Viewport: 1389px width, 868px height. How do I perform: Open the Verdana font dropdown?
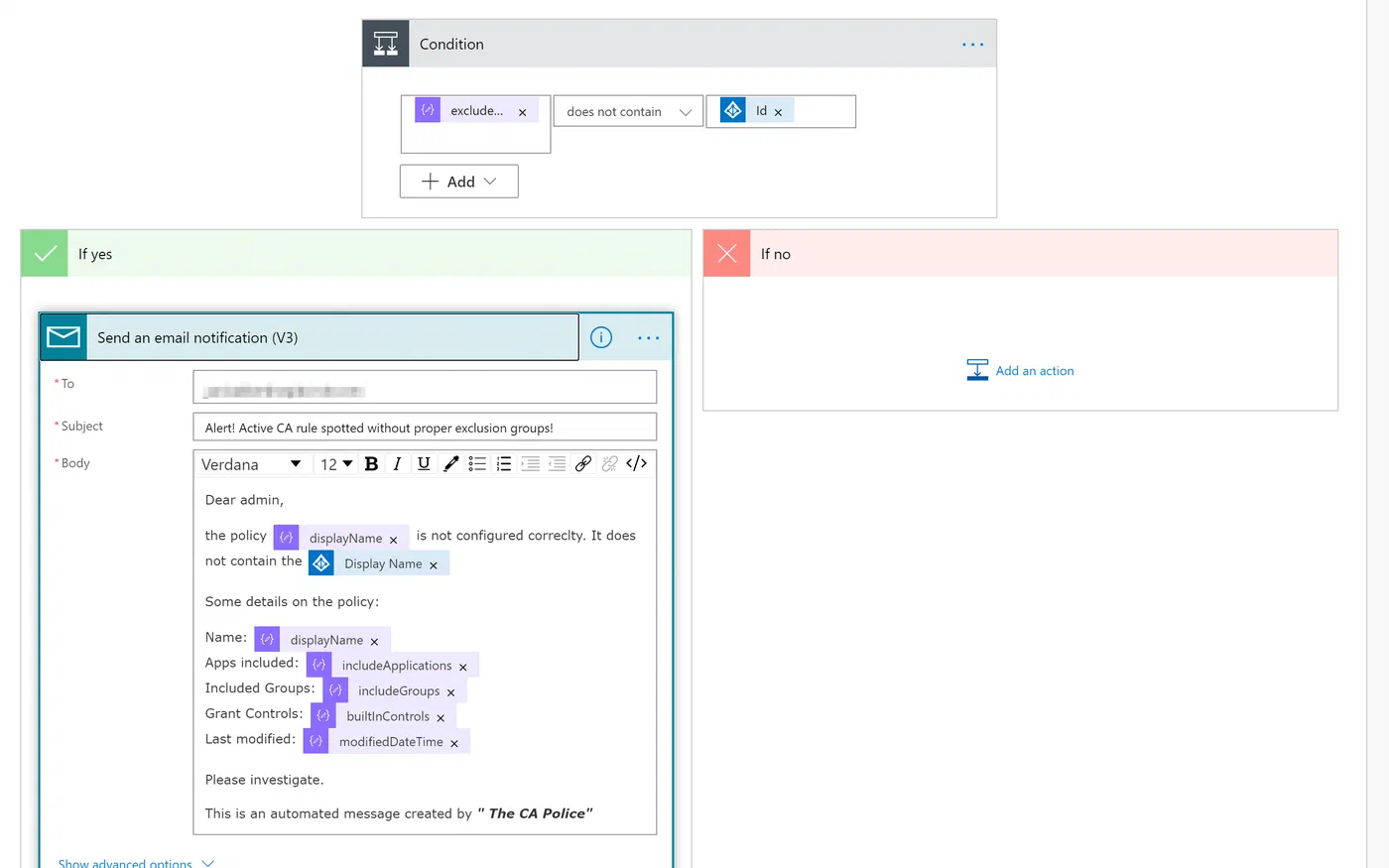pos(251,464)
